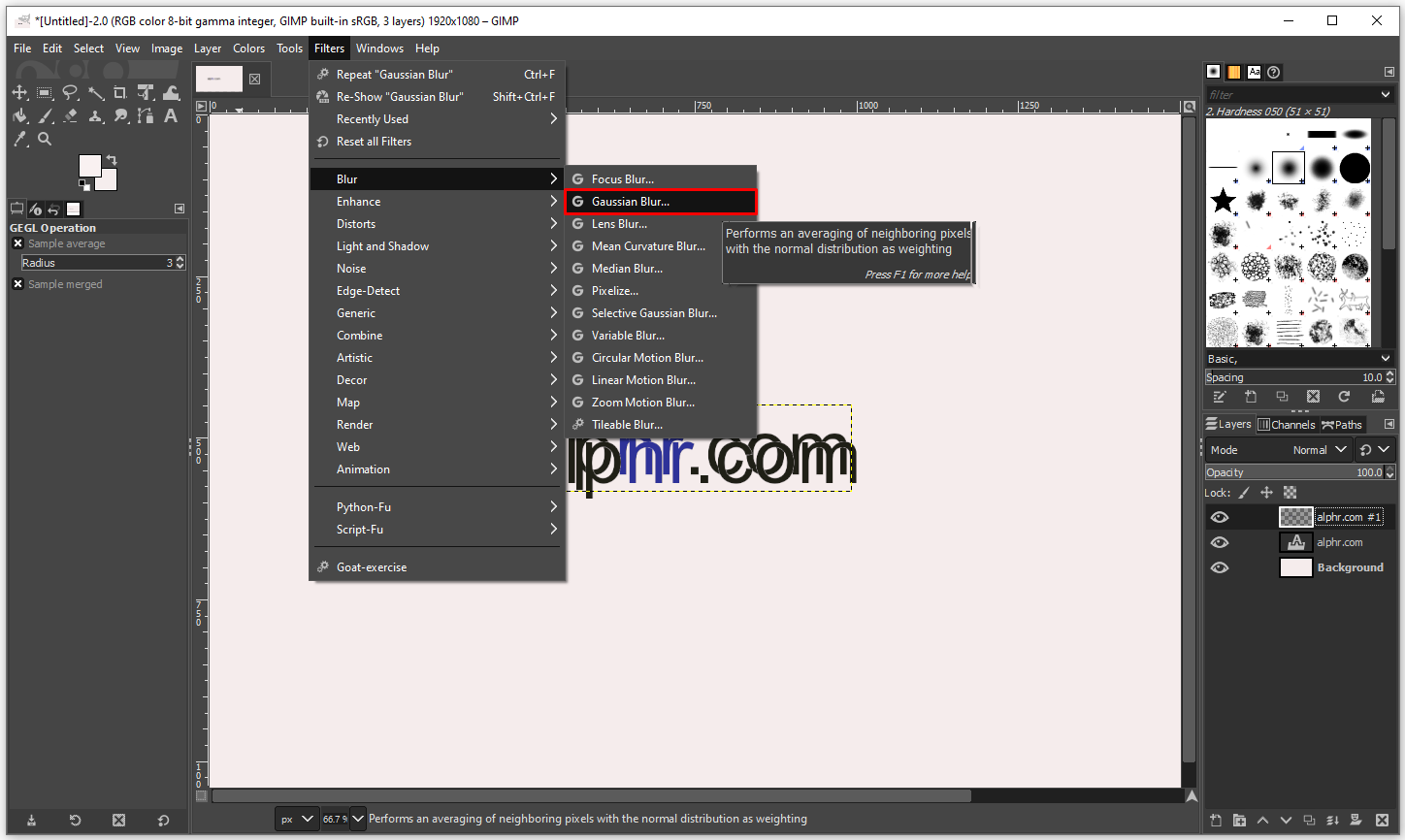Open the Colors menu

pyautogui.click(x=248, y=48)
